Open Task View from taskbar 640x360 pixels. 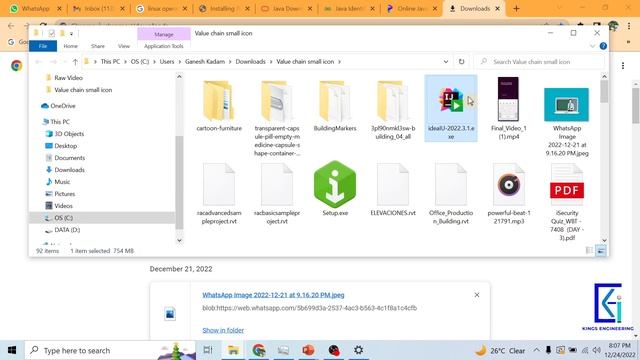point(208,350)
